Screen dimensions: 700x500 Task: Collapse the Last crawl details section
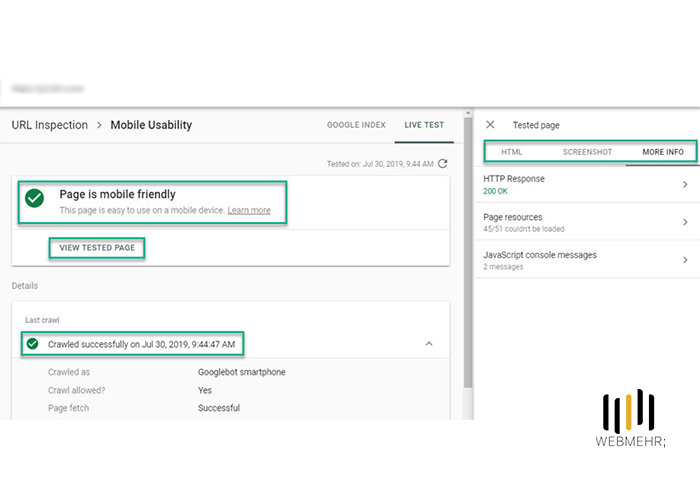[429, 344]
